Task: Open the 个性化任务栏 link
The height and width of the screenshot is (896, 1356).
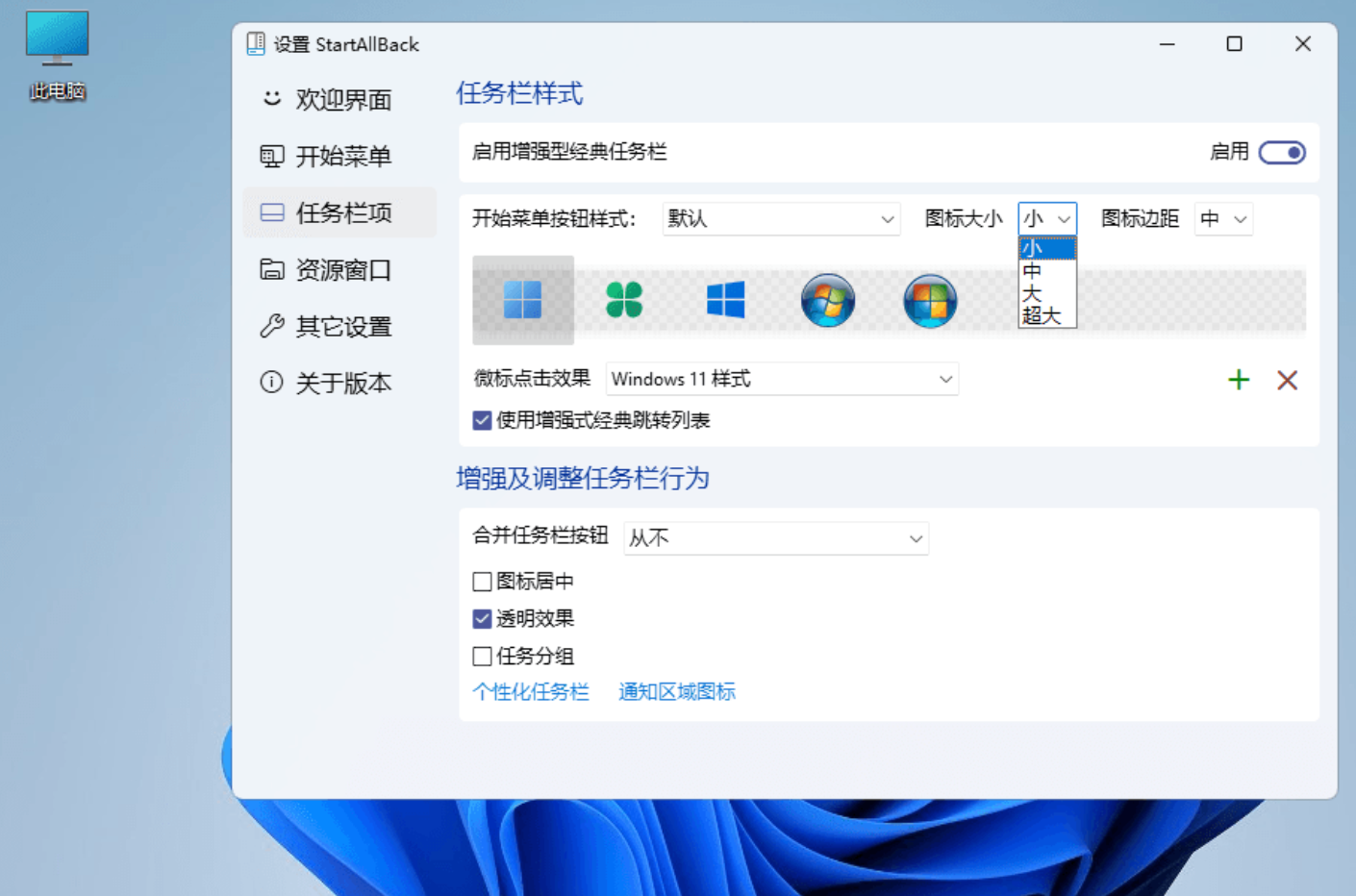Action: pyautogui.click(x=531, y=692)
